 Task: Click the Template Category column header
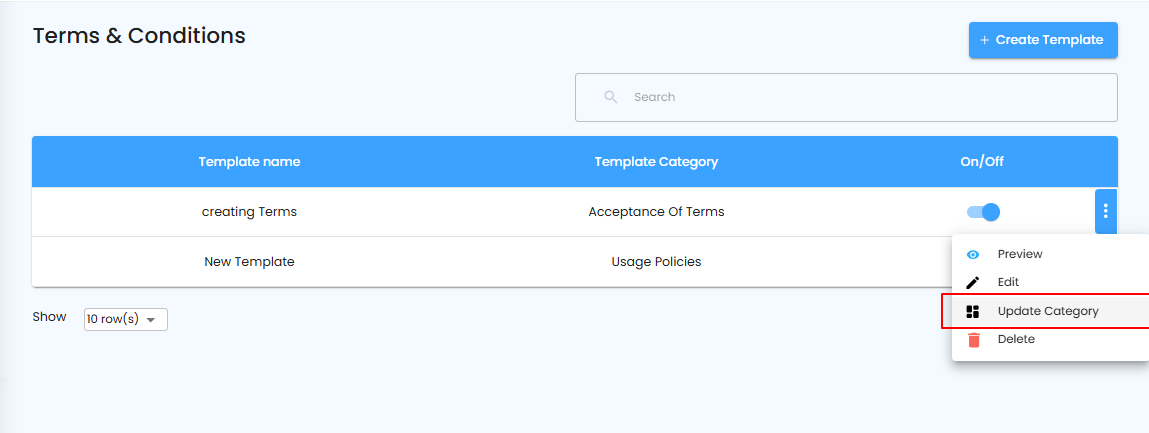click(656, 162)
